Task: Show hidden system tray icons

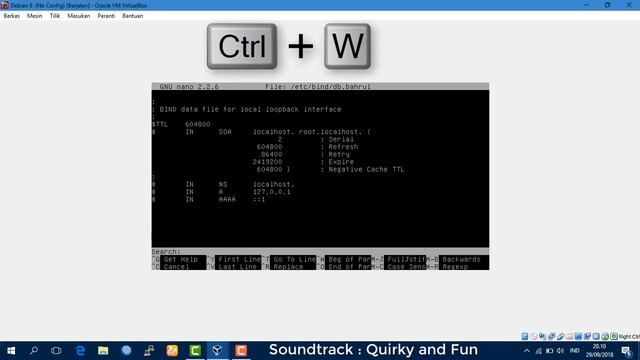Action: 527,351
